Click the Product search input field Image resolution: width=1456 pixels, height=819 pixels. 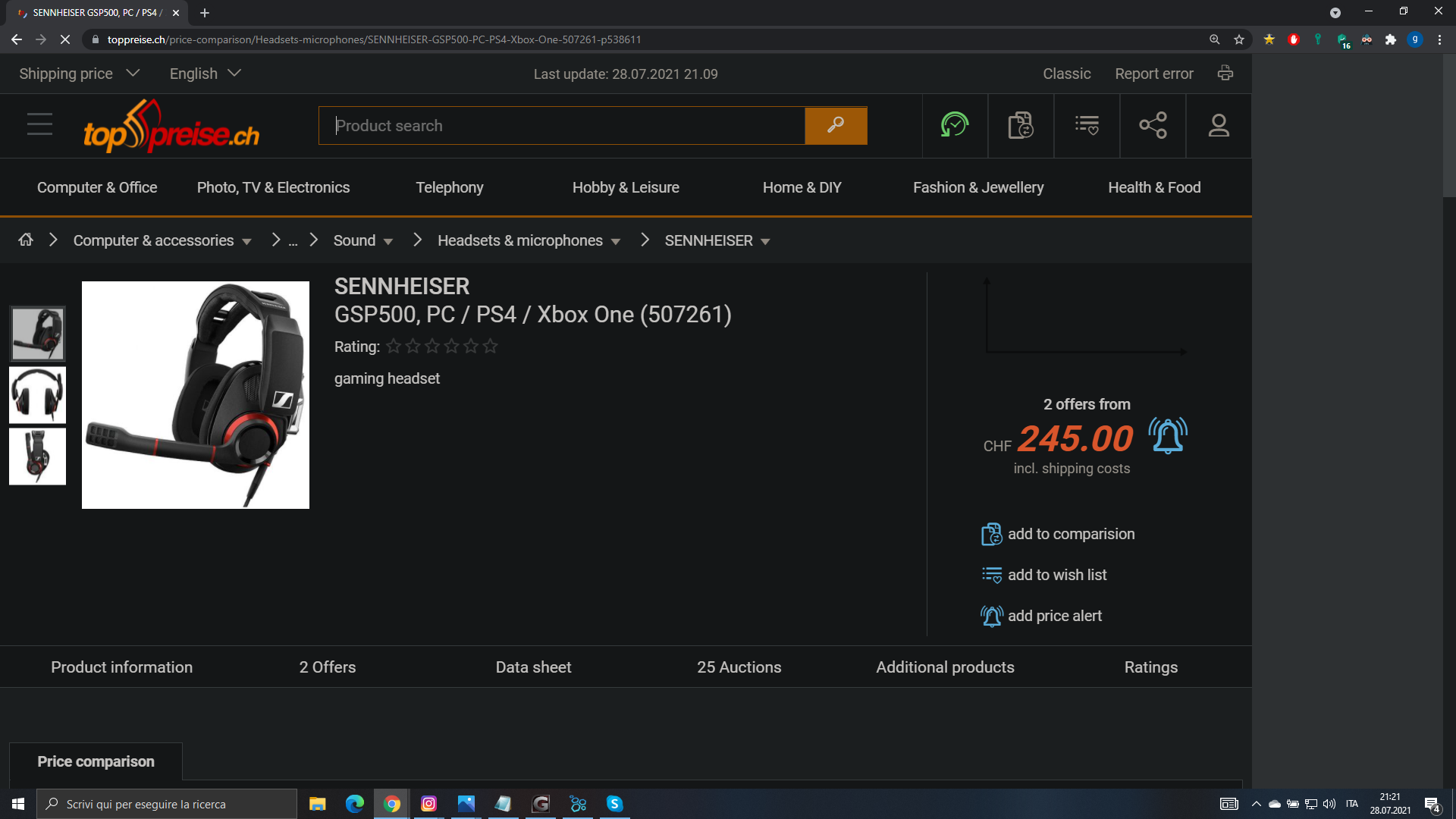tap(561, 126)
